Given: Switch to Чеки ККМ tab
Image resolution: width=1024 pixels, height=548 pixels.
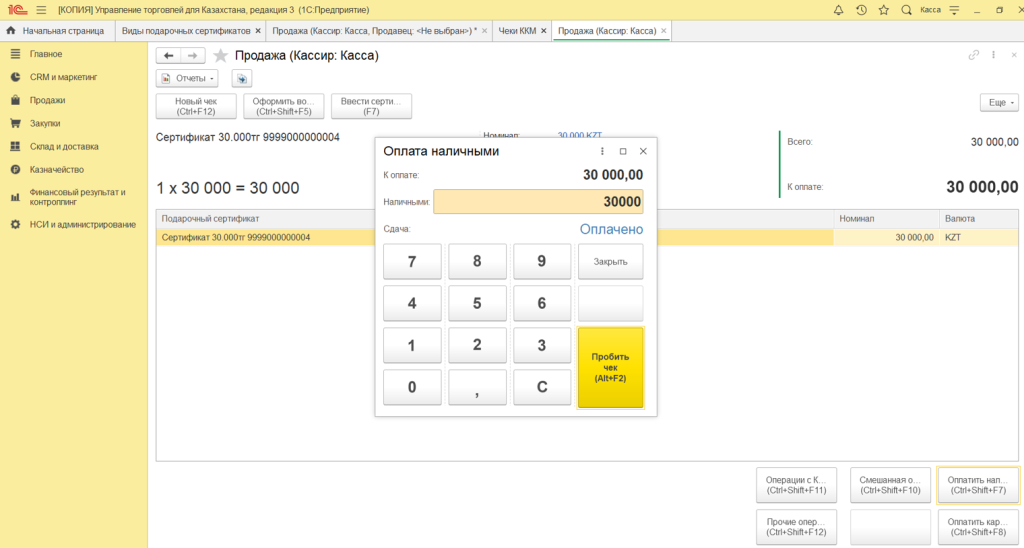Looking at the screenshot, I should (517, 31).
